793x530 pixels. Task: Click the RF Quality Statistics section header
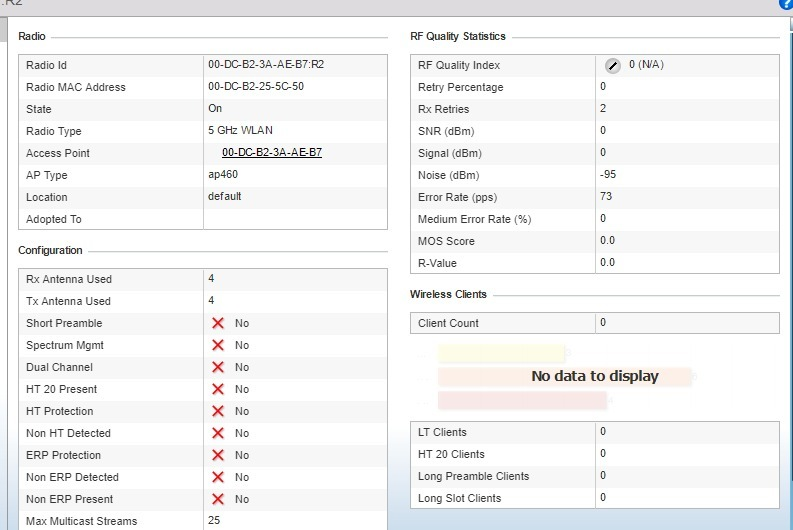(x=458, y=36)
